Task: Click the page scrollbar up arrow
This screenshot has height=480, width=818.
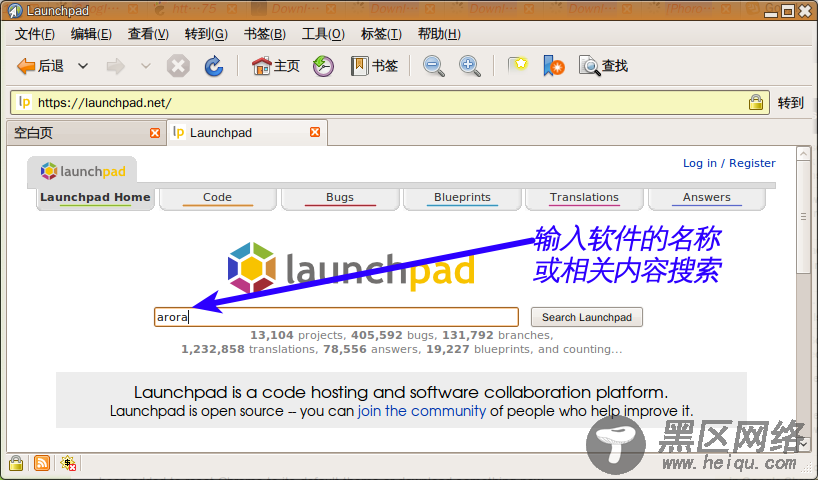Action: click(803, 154)
